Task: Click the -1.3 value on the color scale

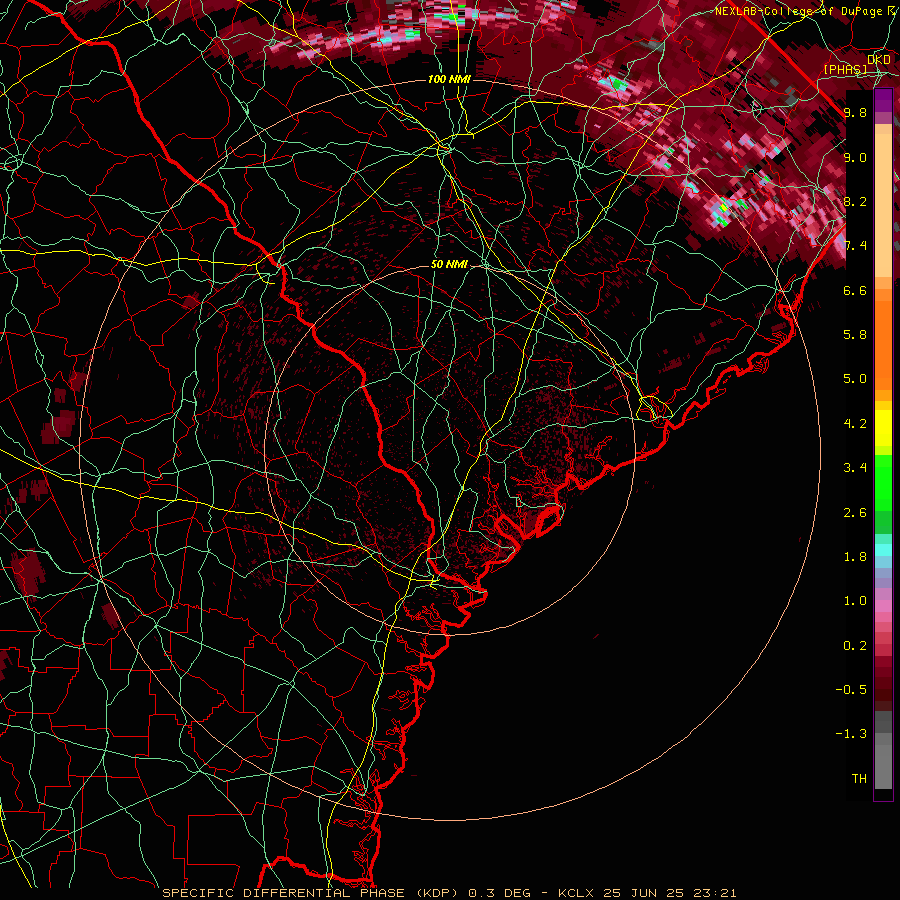Action: pyautogui.click(x=851, y=734)
